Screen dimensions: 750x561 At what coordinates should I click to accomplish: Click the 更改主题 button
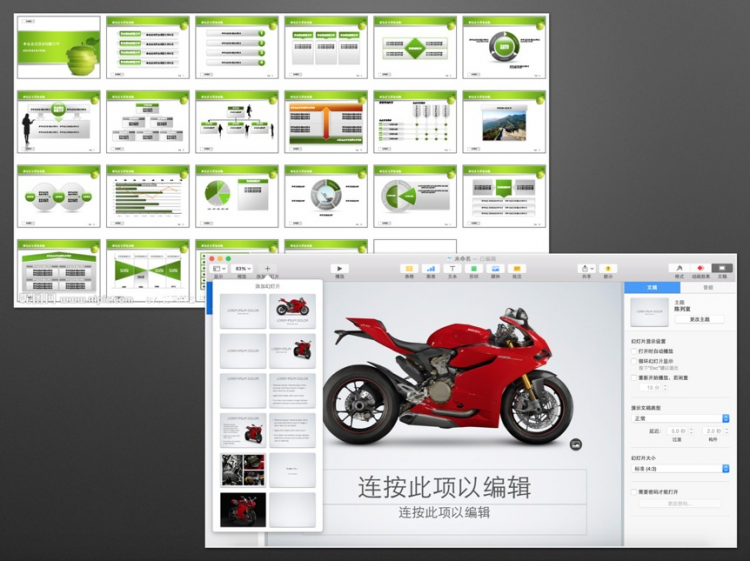(699, 319)
